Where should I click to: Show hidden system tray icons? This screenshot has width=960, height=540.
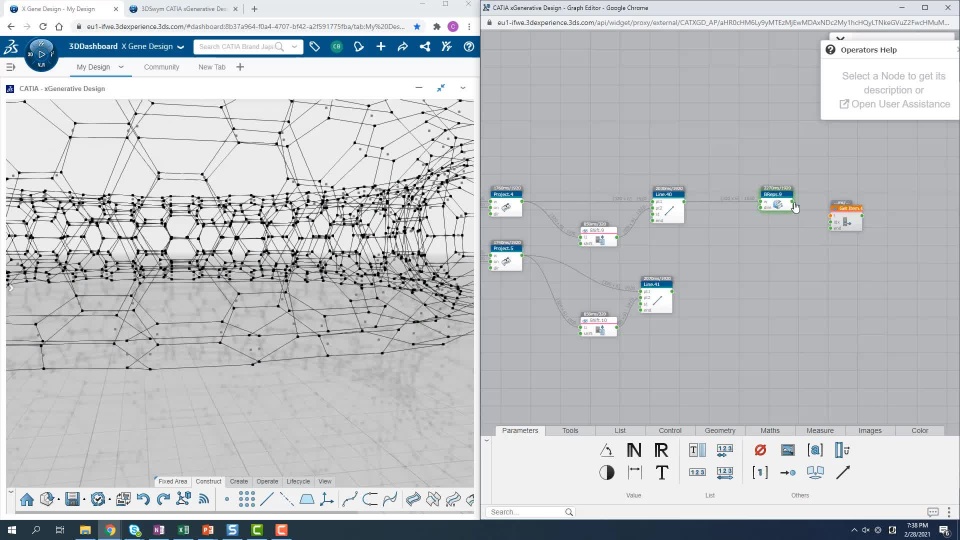coord(854,530)
